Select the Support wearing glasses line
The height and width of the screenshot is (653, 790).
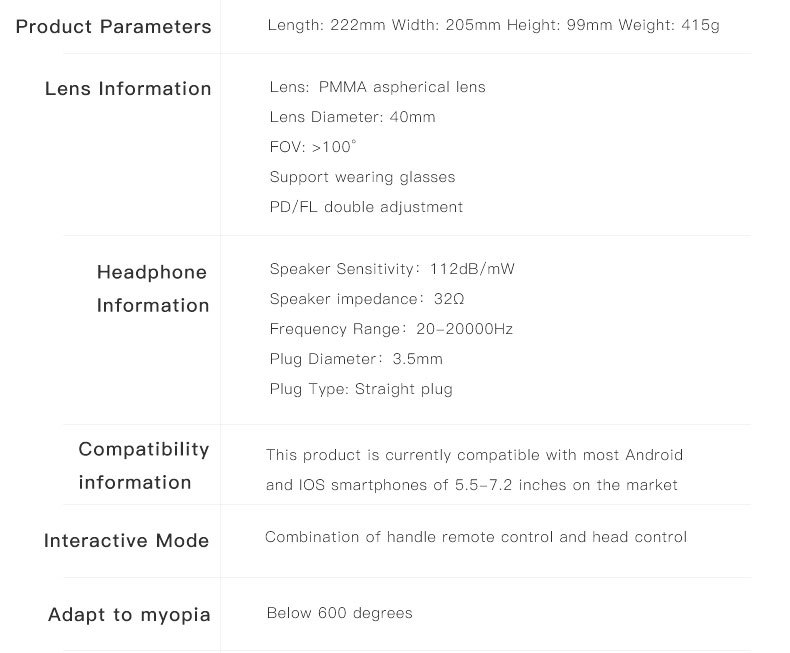click(362, 177)
